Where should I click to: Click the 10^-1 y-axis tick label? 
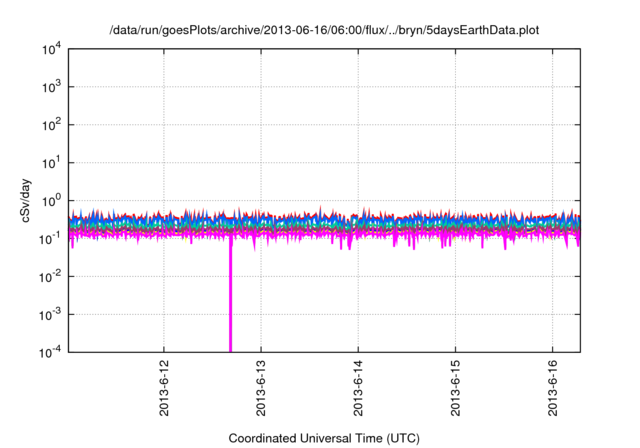coord(50,239)
